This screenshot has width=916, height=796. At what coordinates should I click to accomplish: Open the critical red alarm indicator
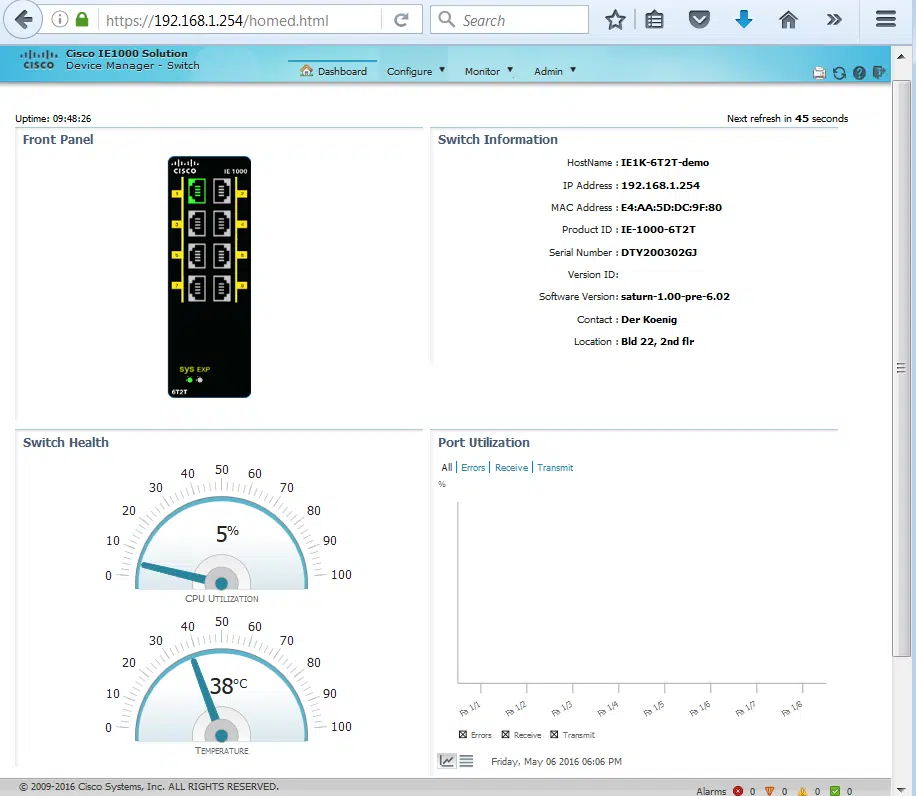738,791
